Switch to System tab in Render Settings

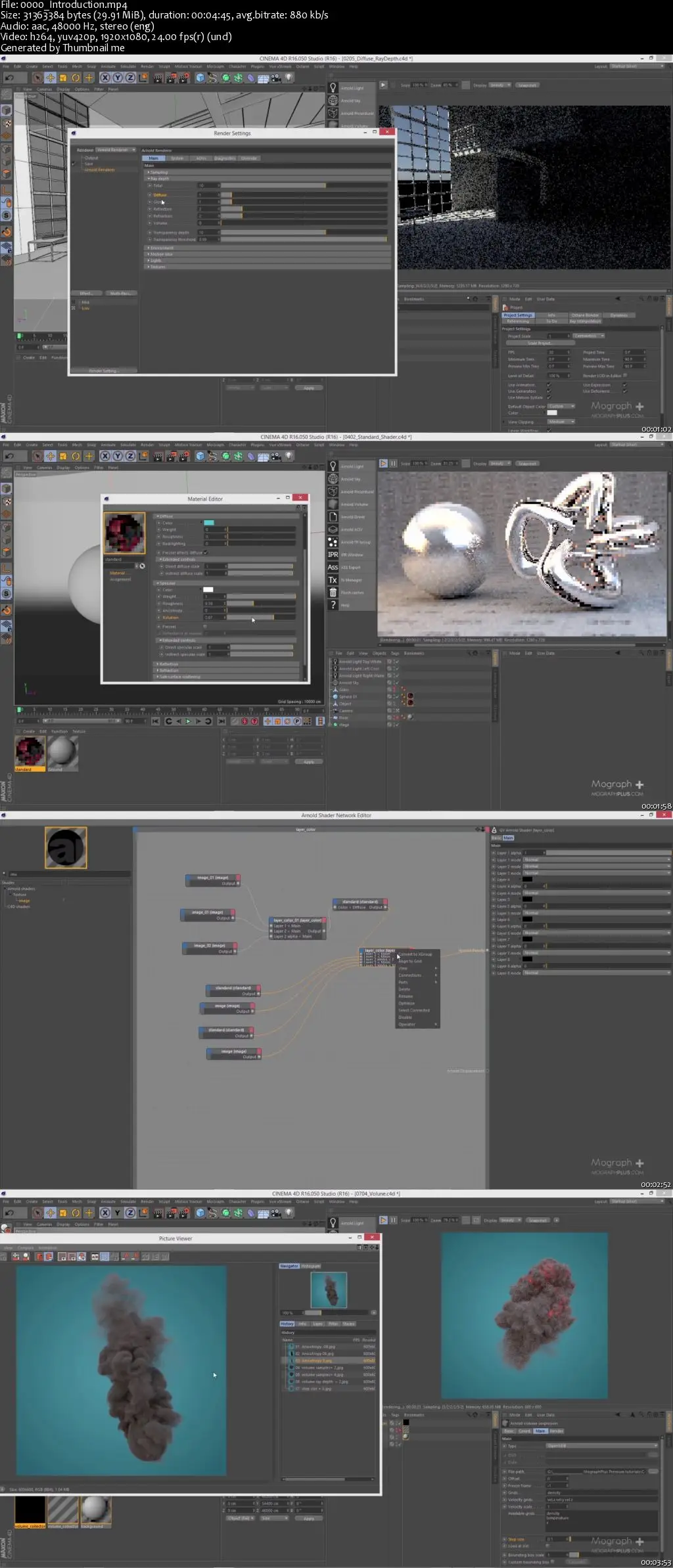pos(177,158)
